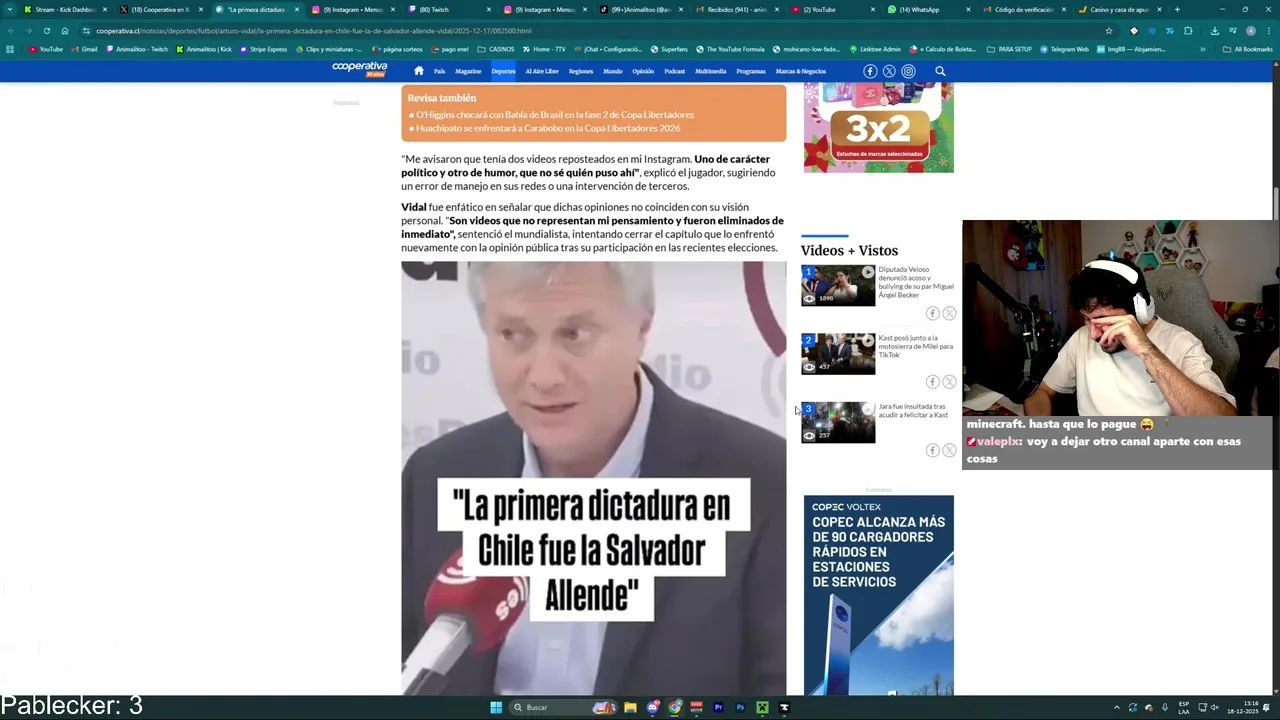Viewport: 1280px width, 720px height.
Task: Open YouTube bookmark in bookmarks bar
Action: [46, 49]
